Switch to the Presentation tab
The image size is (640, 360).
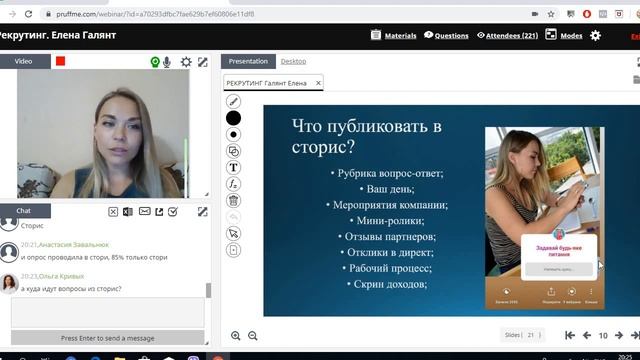[x=248, y=61]
